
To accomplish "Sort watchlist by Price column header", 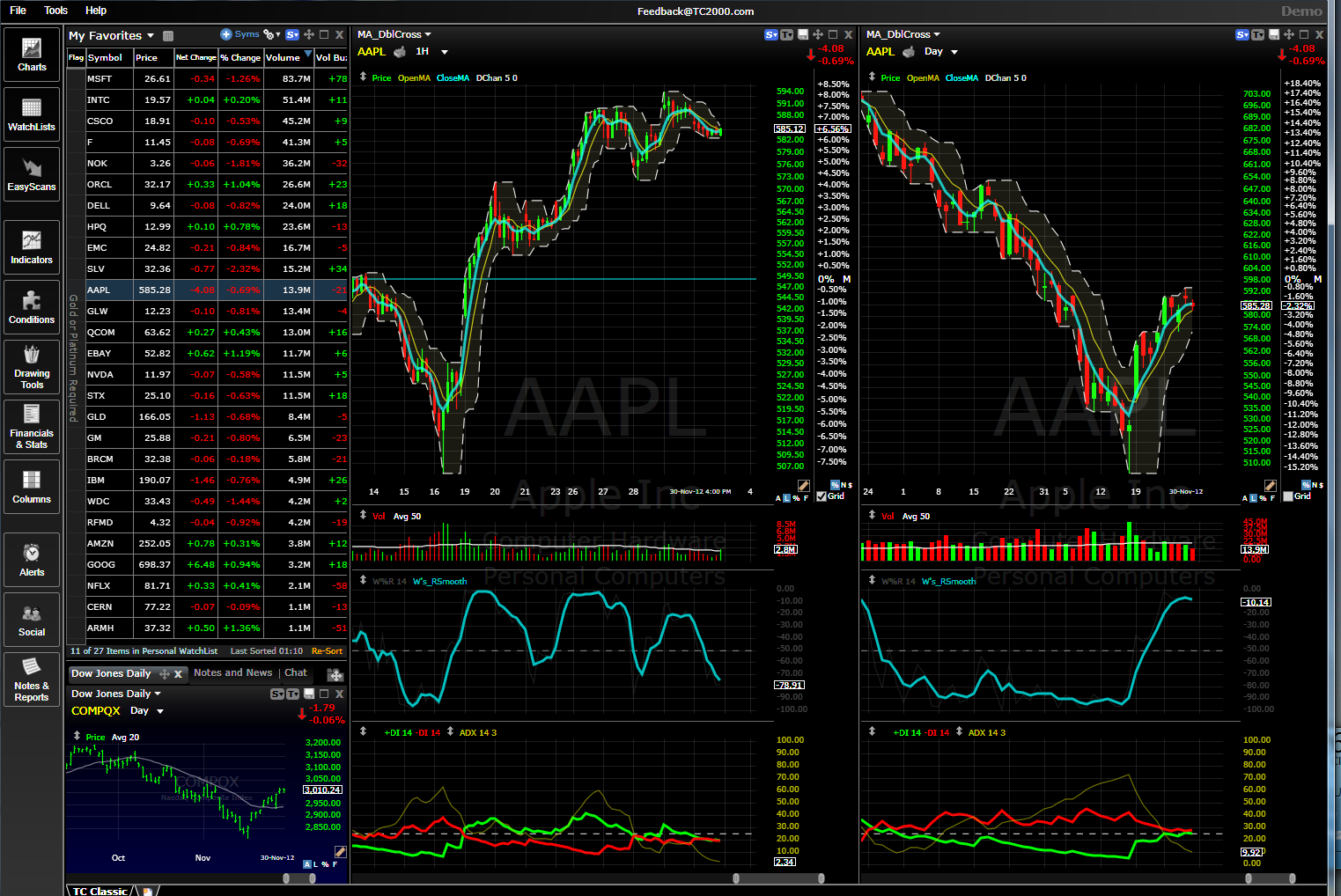I will coord(153,57).
